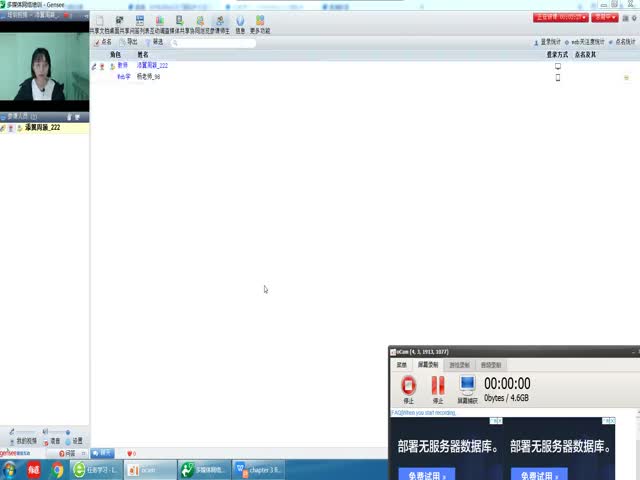Click the web attention statistics link

point(584,42)
